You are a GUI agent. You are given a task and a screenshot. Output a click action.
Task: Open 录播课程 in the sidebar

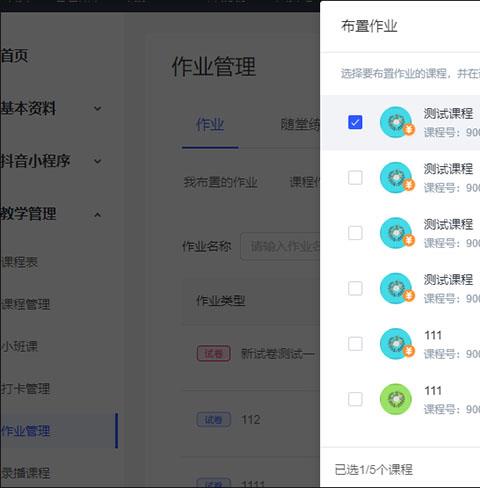click(x=26, y=473)
